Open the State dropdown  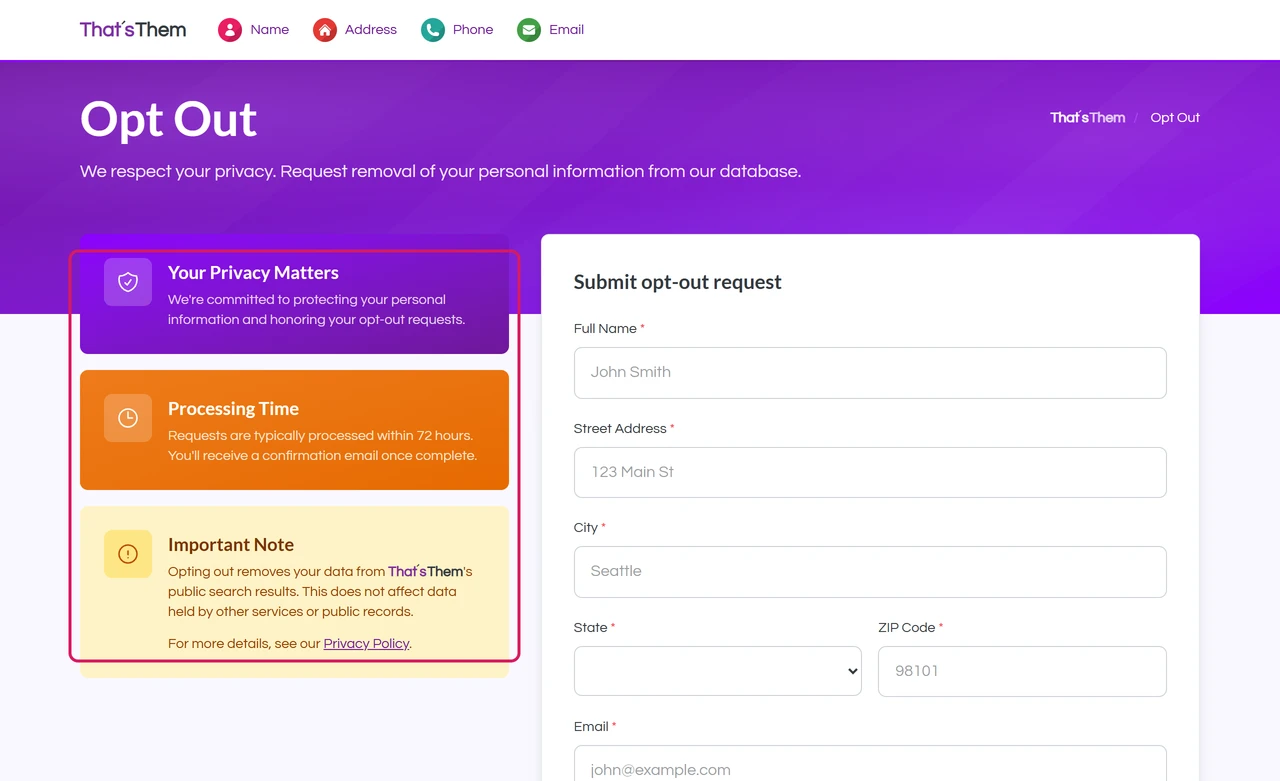(718, 671)
